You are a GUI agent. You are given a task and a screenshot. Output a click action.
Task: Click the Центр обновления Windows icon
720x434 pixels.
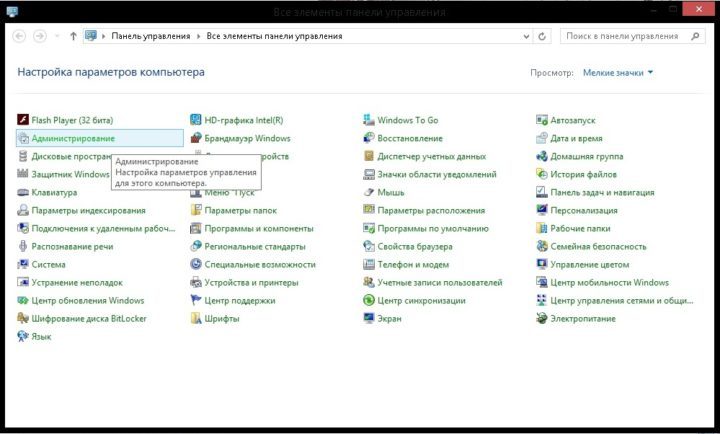[23, 300]
